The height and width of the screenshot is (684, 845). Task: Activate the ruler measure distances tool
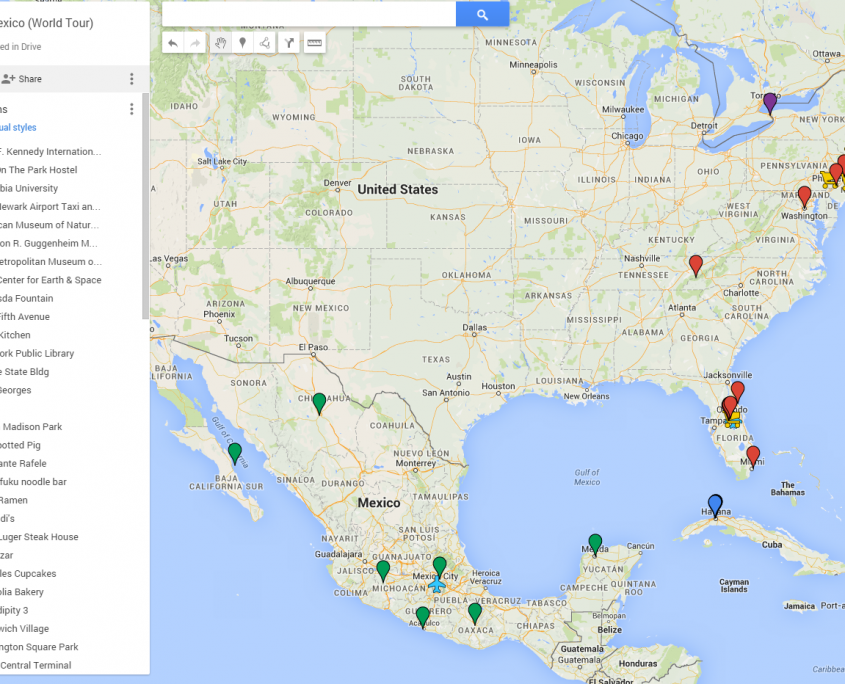[x=314, y=42]
